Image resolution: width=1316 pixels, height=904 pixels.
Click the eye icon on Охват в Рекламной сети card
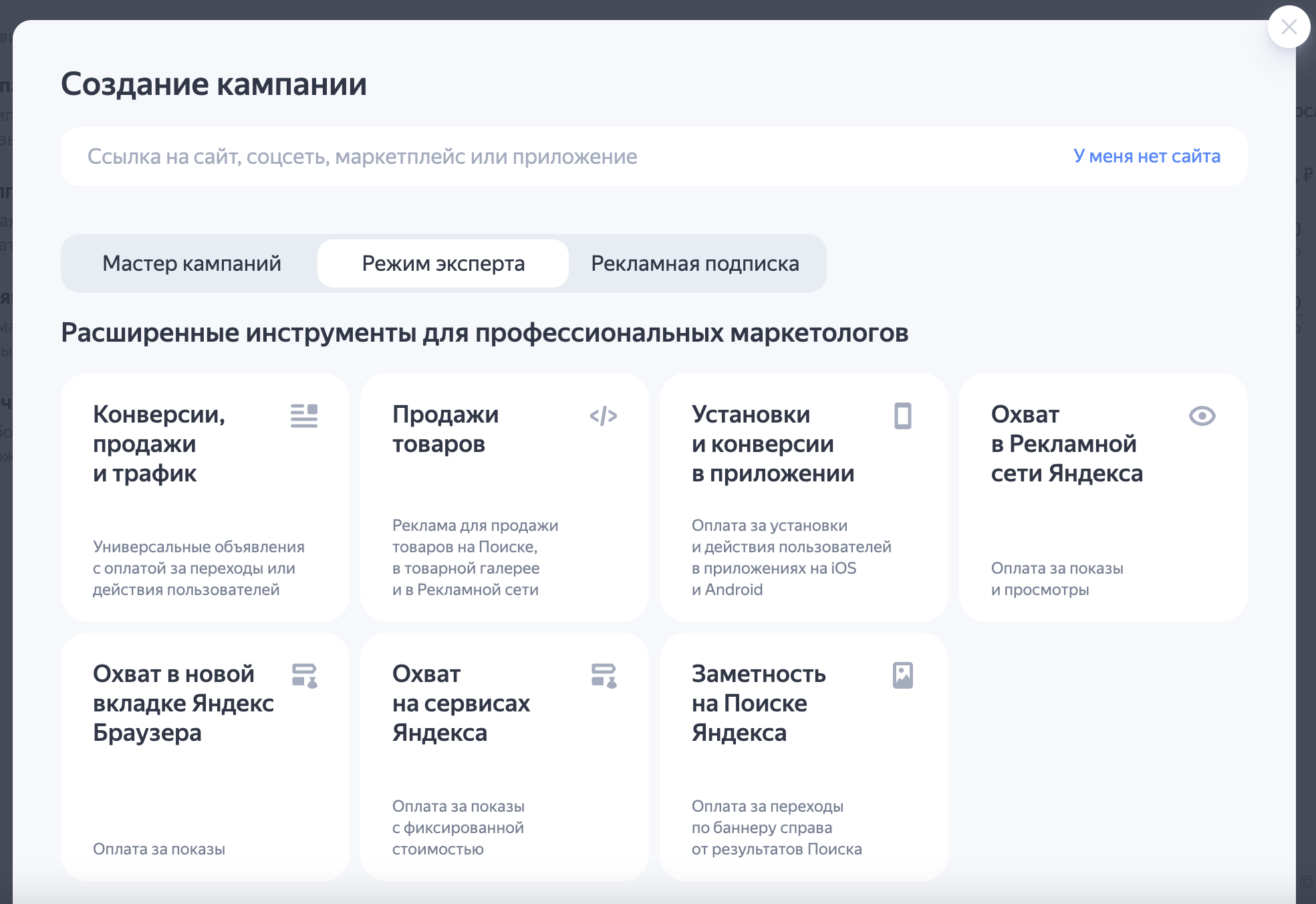(x=1202, y=416)
